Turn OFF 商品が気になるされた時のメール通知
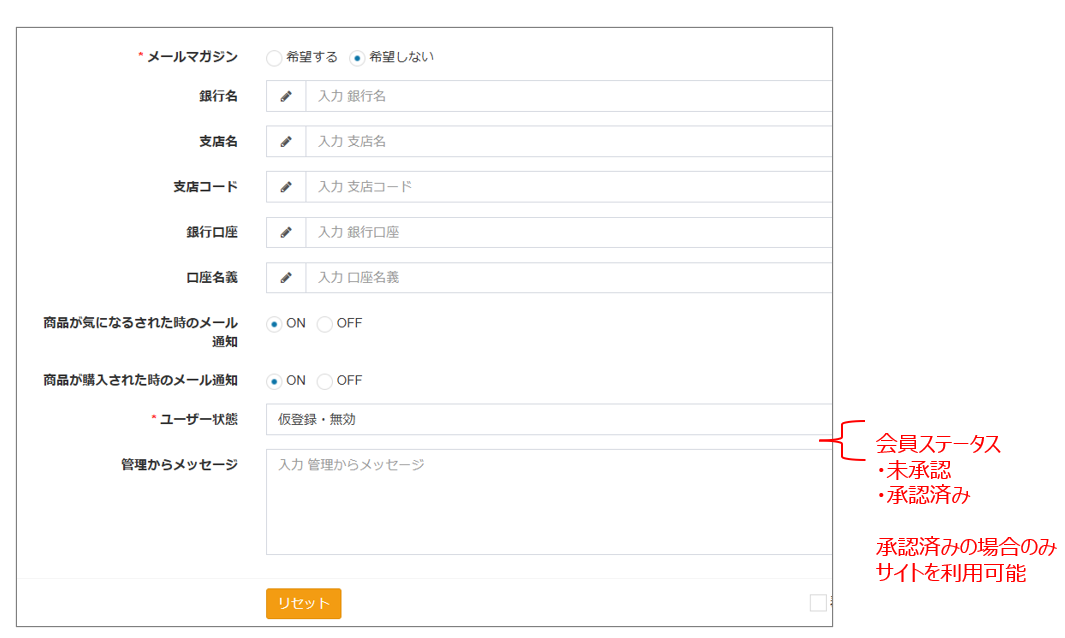 [324, 324]
